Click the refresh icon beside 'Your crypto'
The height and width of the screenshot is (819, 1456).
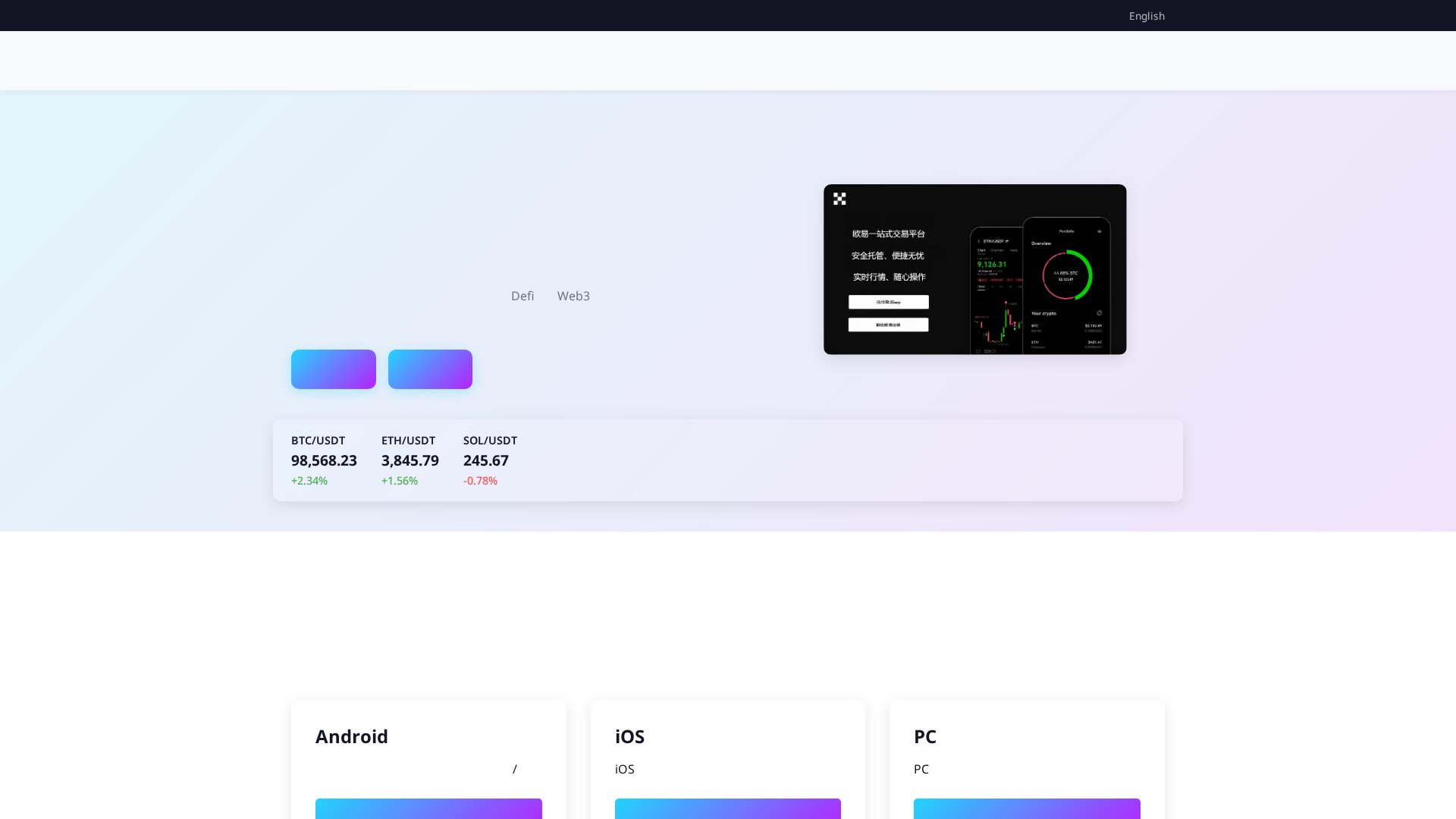pos(1099,313)
